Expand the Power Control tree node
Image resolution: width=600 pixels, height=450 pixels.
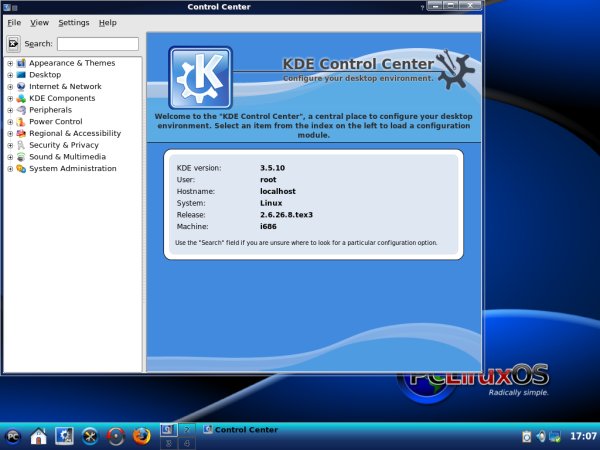10,122
